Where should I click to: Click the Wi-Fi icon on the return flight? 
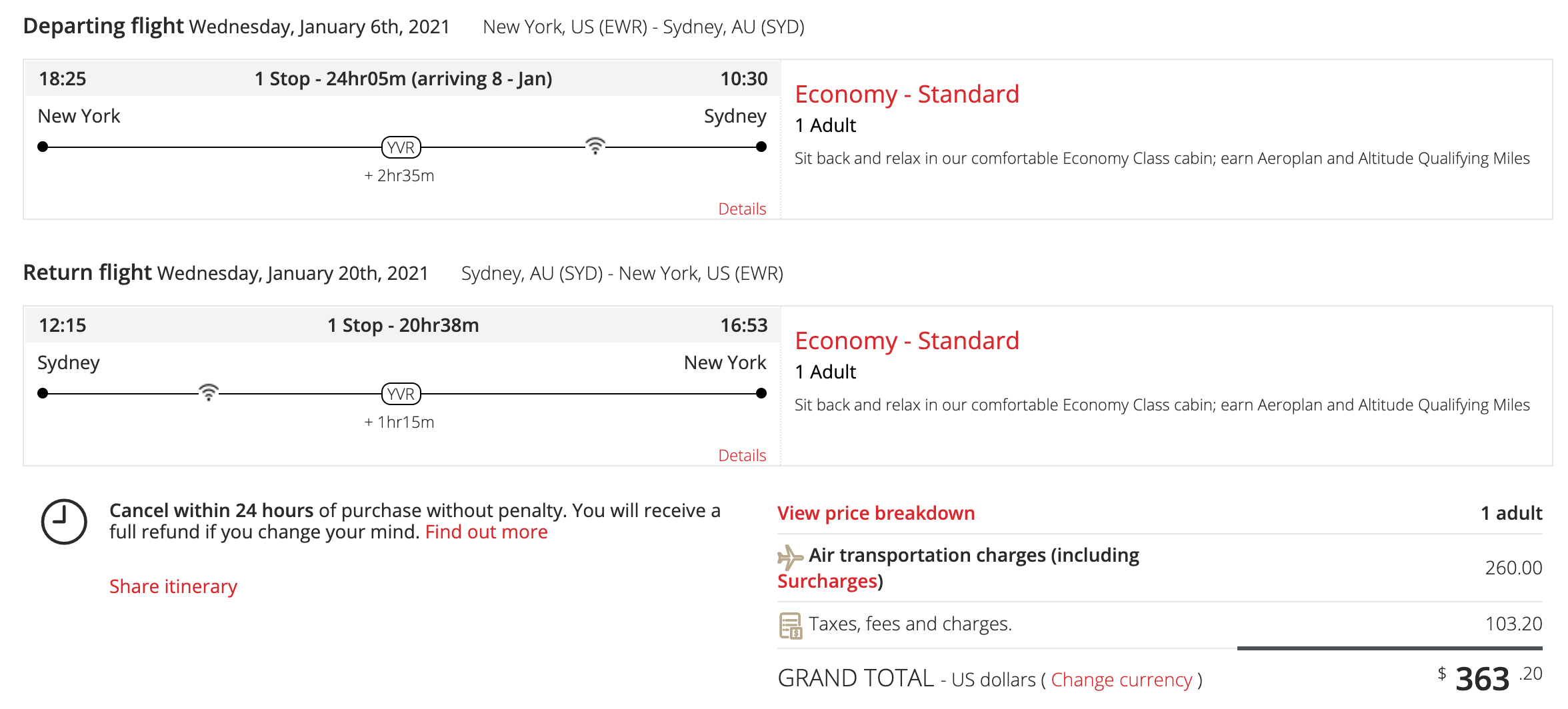pos(209,392)
